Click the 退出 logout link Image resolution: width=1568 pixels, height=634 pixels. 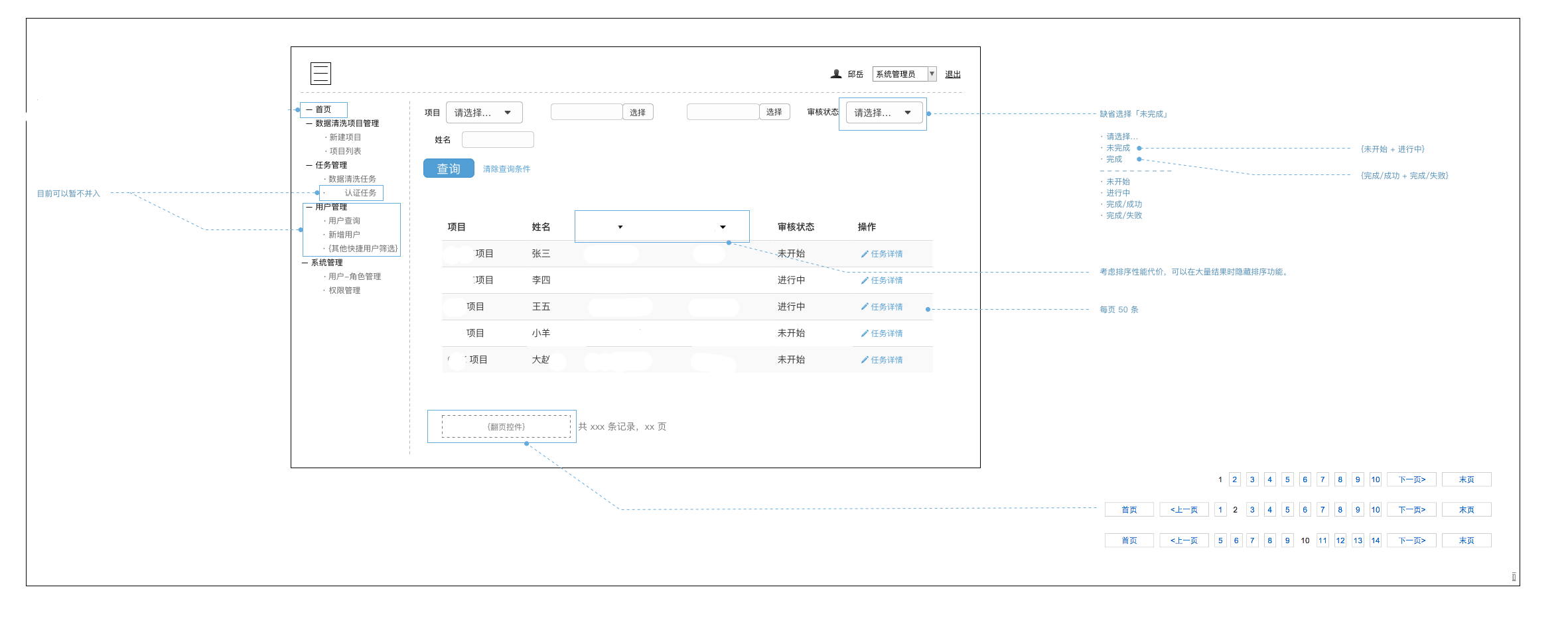pyautogui.click(x=952, y=74)
